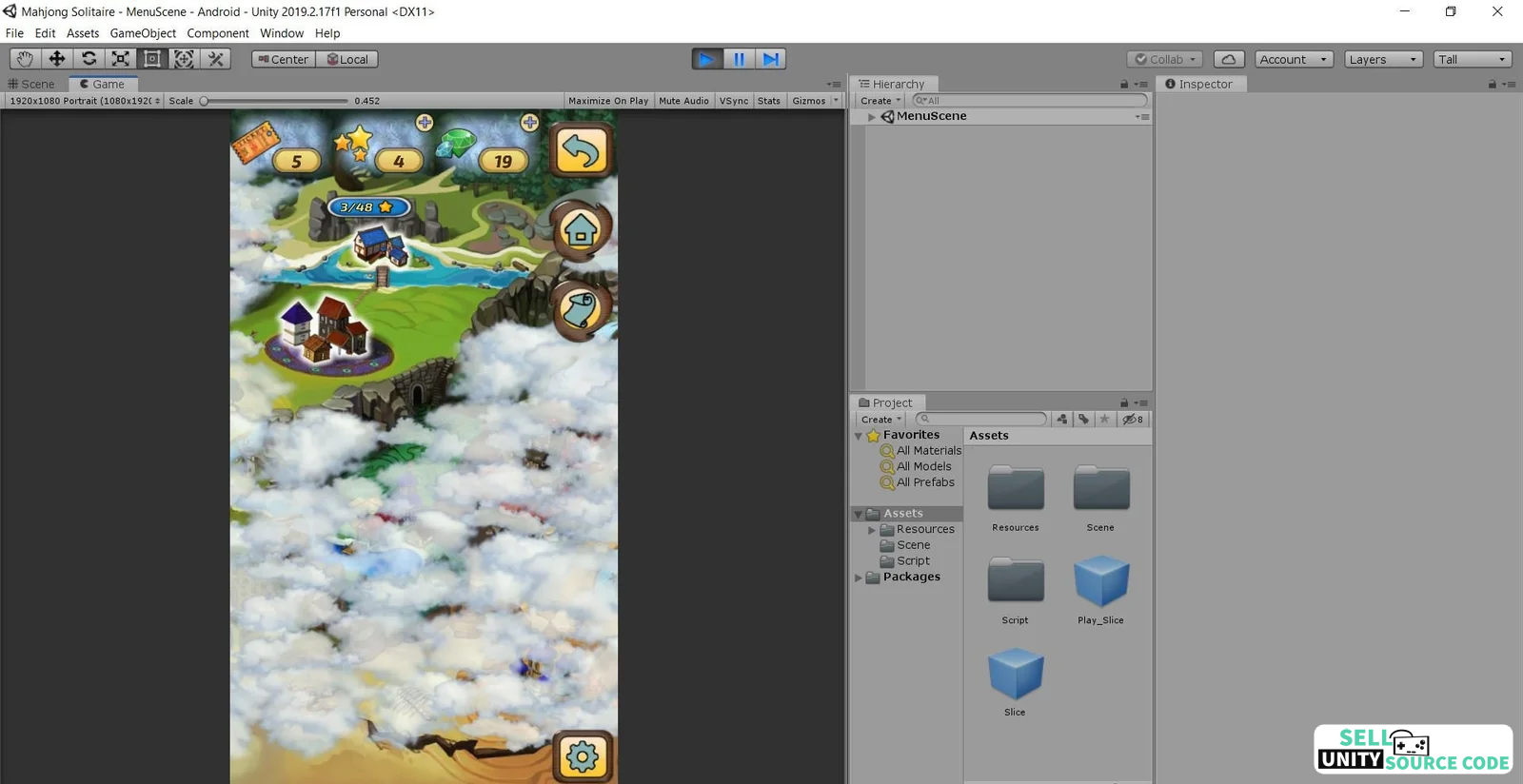Click the save search star icon
The image size is (1523, 784).
1104,420
